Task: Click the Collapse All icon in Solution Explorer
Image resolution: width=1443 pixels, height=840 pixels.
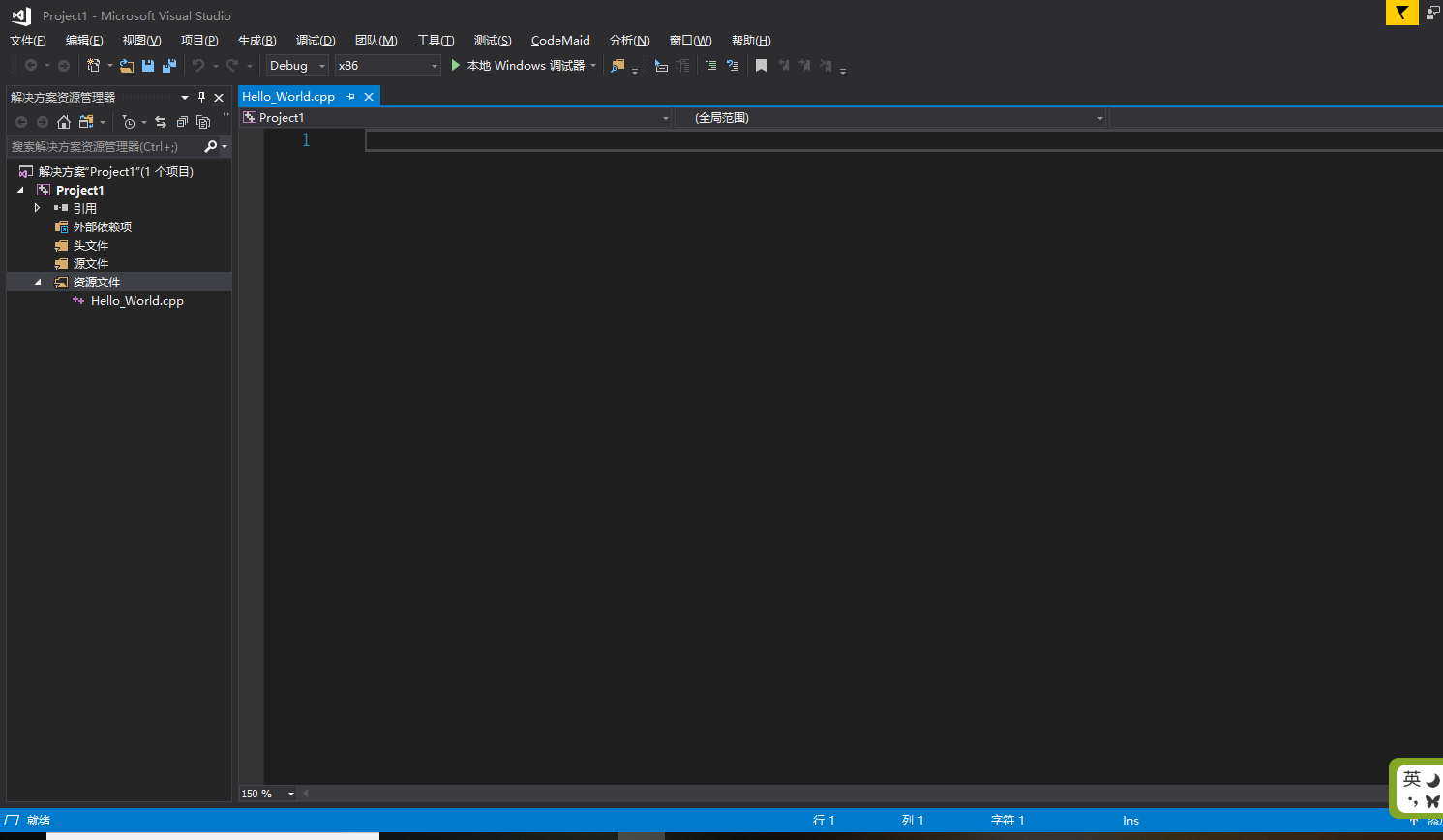Action: click(182, 122)
